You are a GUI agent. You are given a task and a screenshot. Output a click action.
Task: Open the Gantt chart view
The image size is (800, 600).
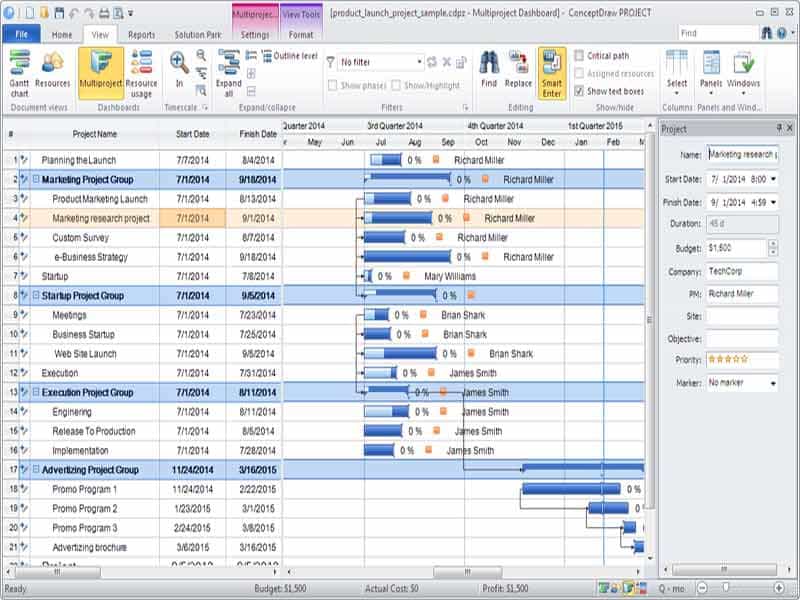point(19,73)
